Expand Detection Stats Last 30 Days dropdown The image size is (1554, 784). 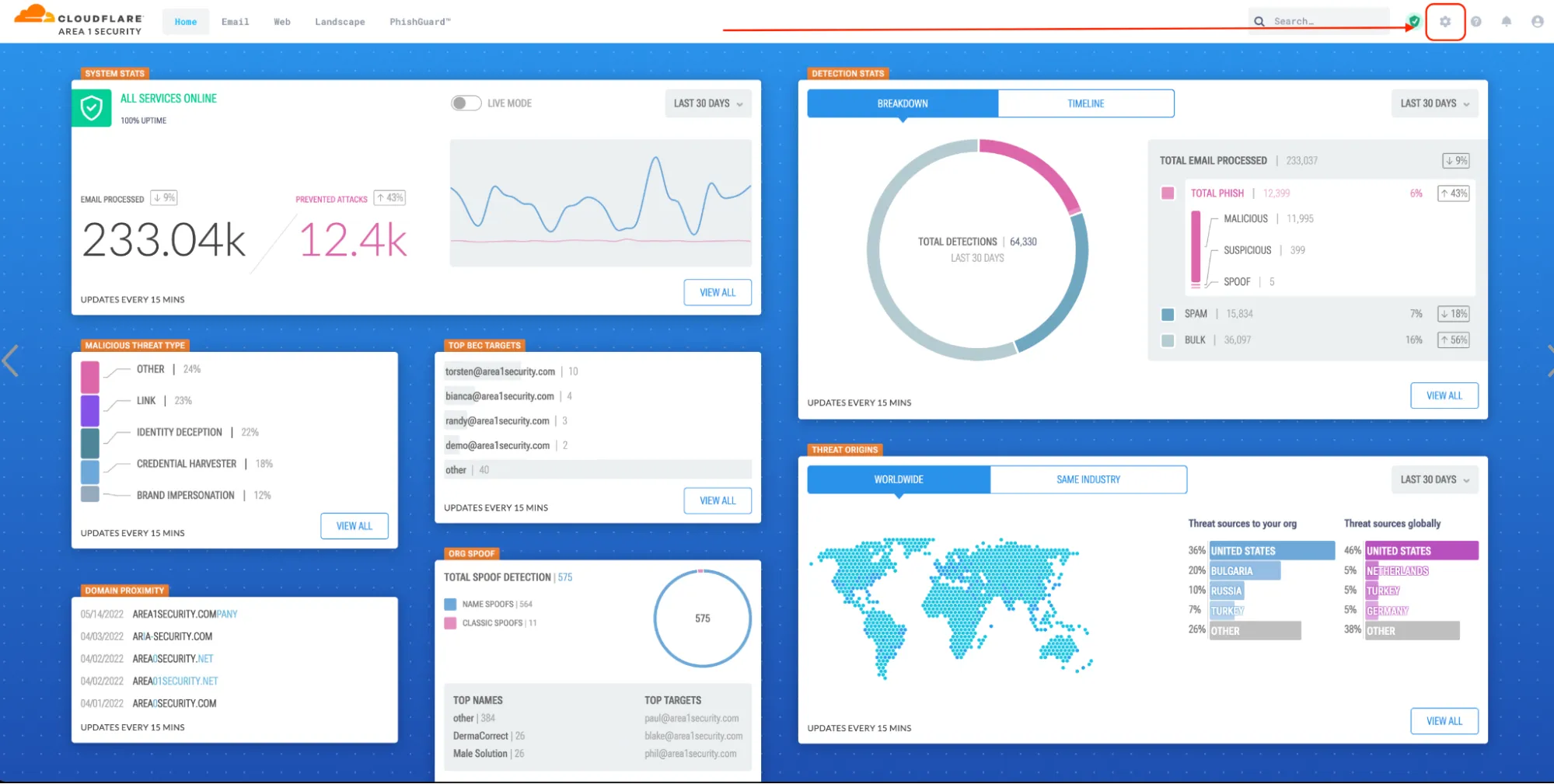click(x=1434, y=103)
